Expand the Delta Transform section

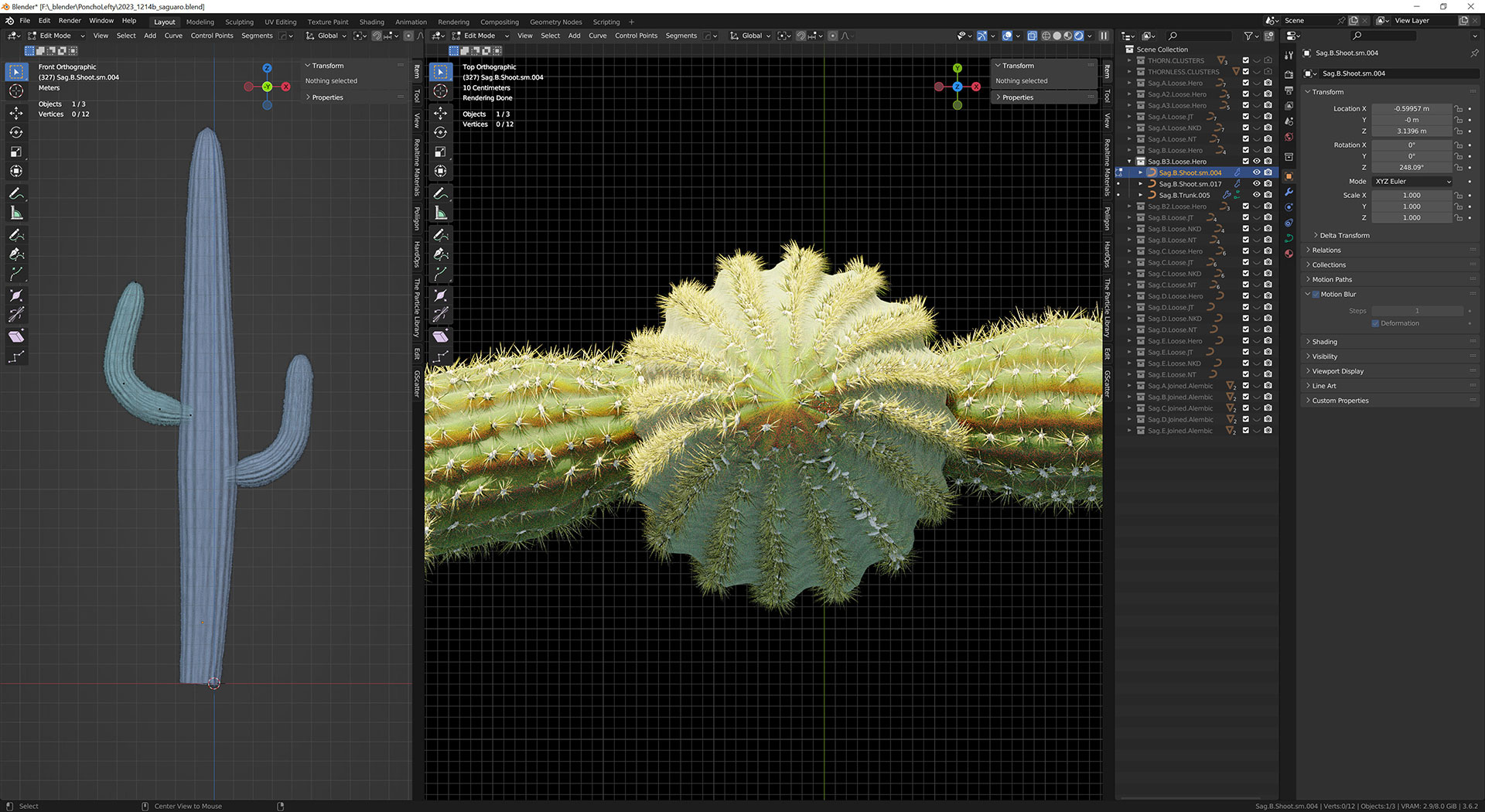[x=1344, y=235]
